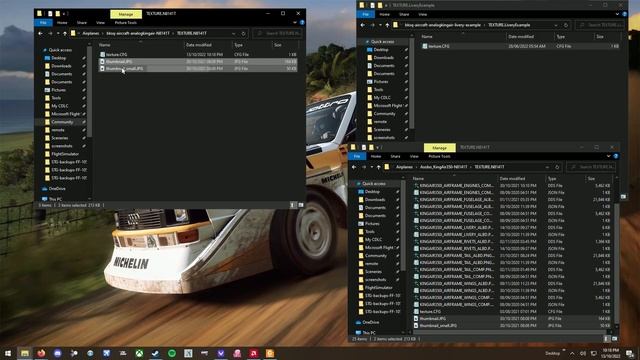Screen dimensions: 640x360
Task: Click Airplanes breadcrumb in the 3-item window
Action: (91, 33)
